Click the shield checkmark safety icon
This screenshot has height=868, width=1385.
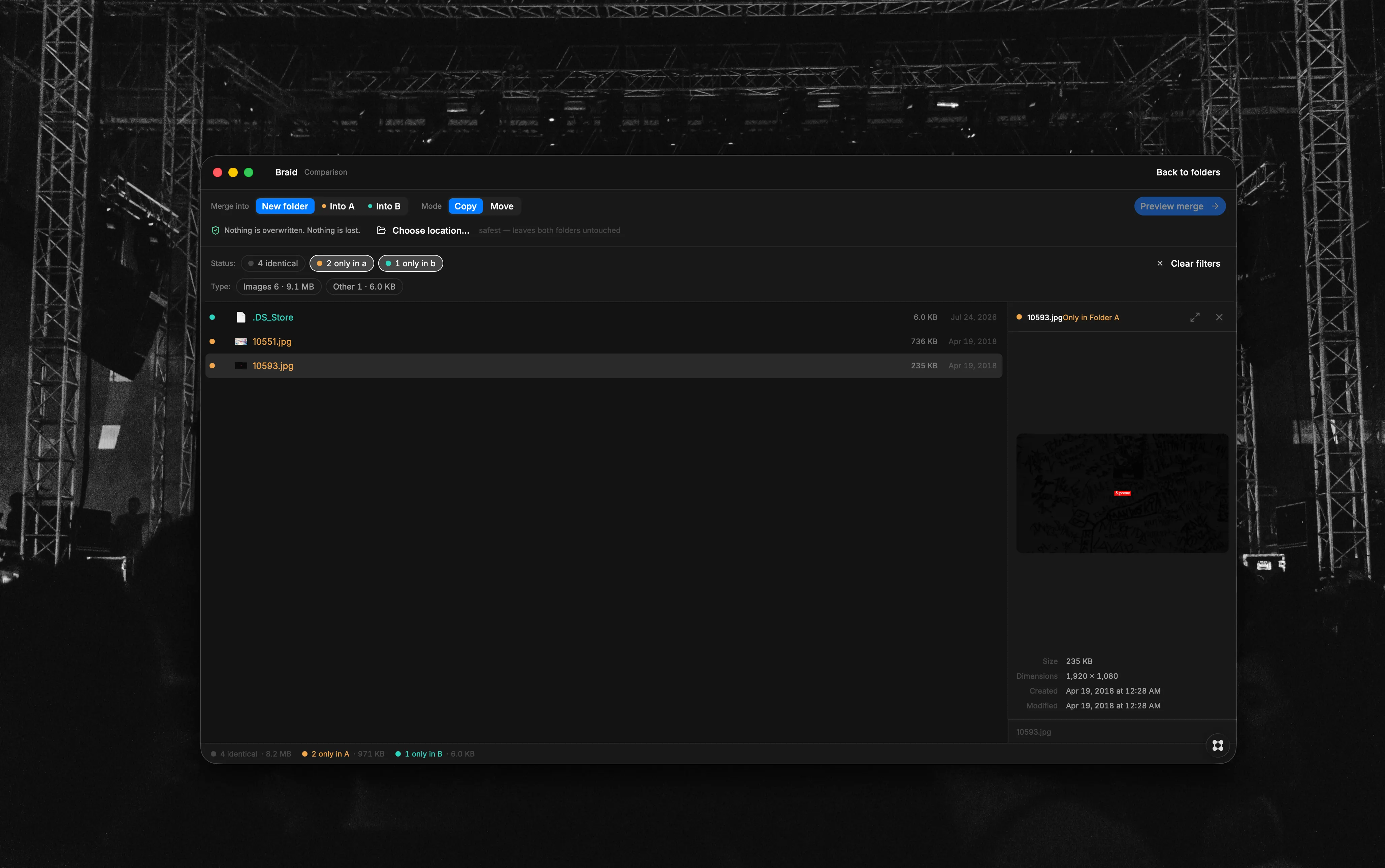(215, 230)
